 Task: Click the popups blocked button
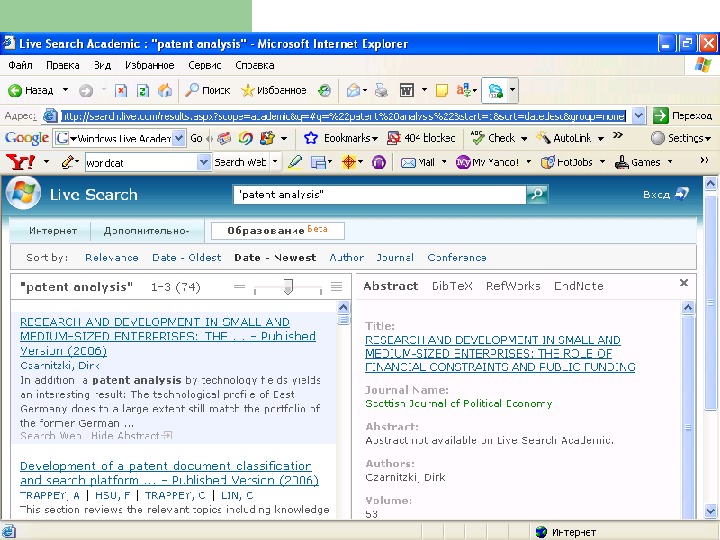click(421, 138)
